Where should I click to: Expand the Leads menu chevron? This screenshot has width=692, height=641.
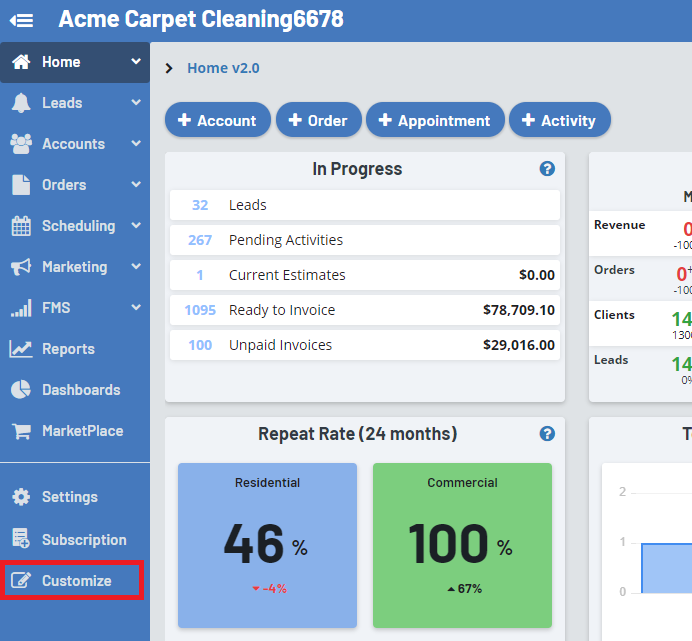[136, 102]
